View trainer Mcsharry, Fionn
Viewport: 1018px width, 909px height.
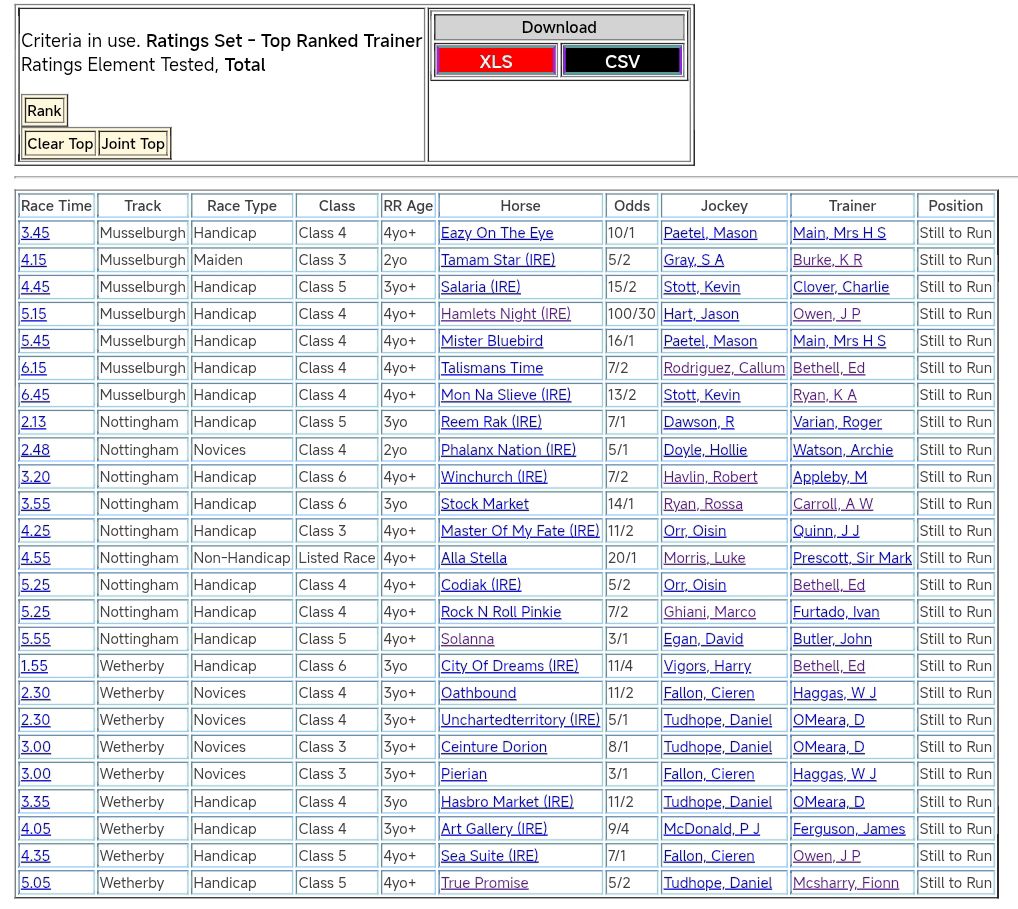point(845,883)
